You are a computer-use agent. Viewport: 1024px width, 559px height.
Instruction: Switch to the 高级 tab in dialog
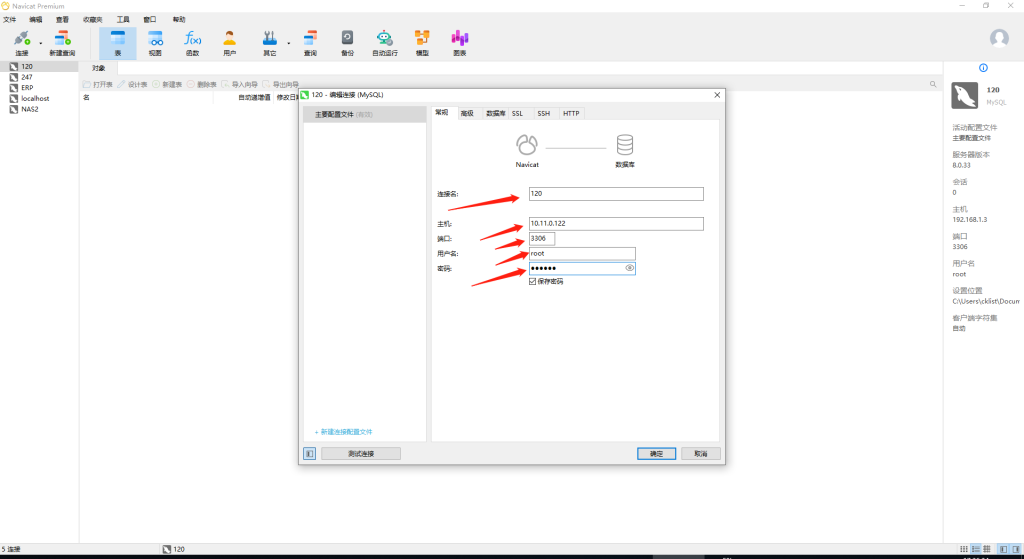[467, 114]
